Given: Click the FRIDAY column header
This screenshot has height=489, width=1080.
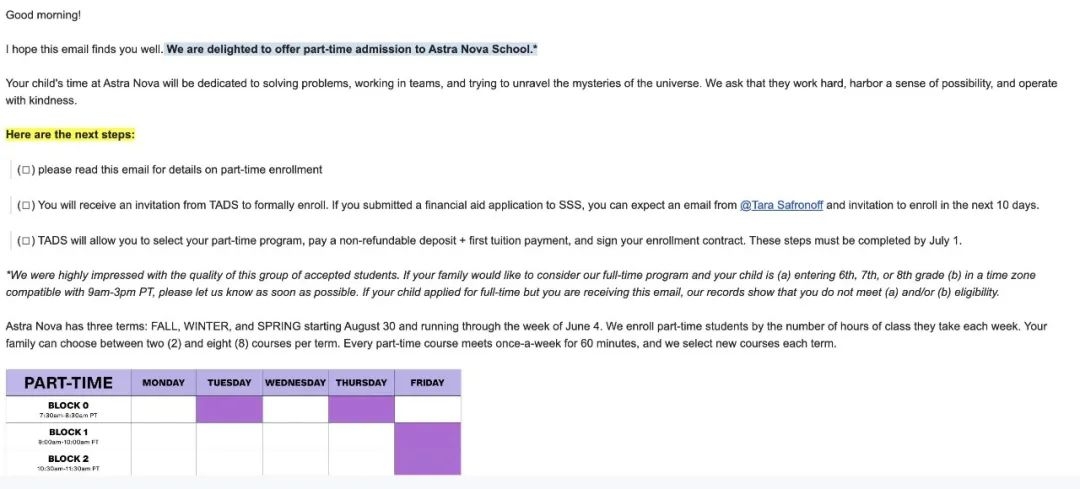Looking at the screenshot, I should click(427, 383).
